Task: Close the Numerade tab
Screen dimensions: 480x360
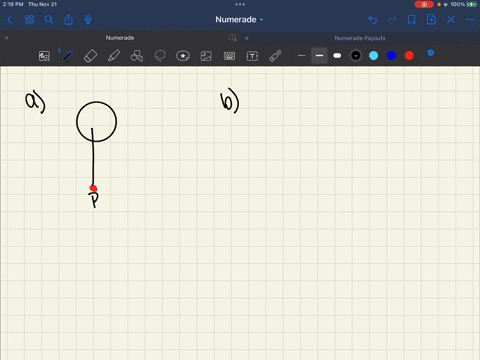Action: [7, 38]
